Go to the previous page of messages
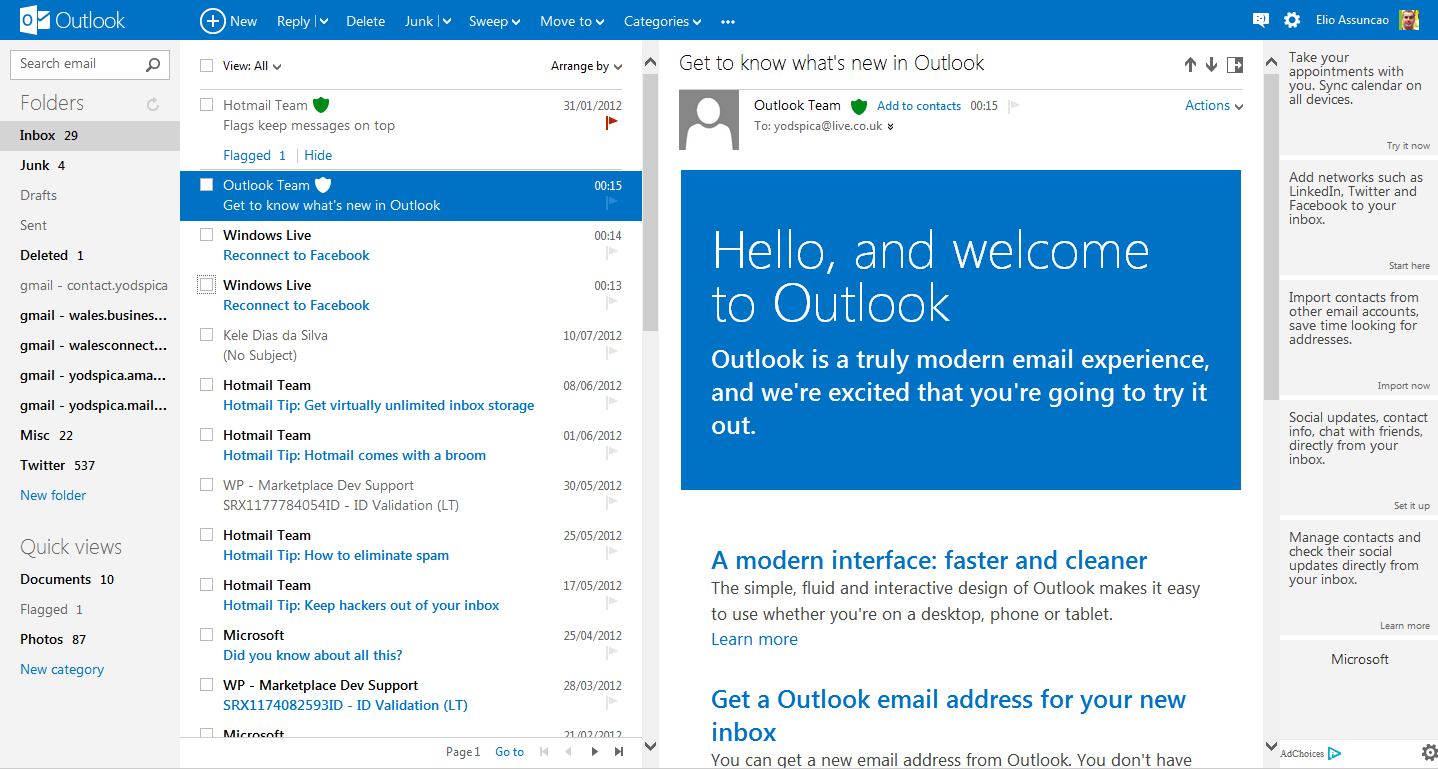This screenshot has height=769, width=1438. pyautogui.click(x=568, y=752)
